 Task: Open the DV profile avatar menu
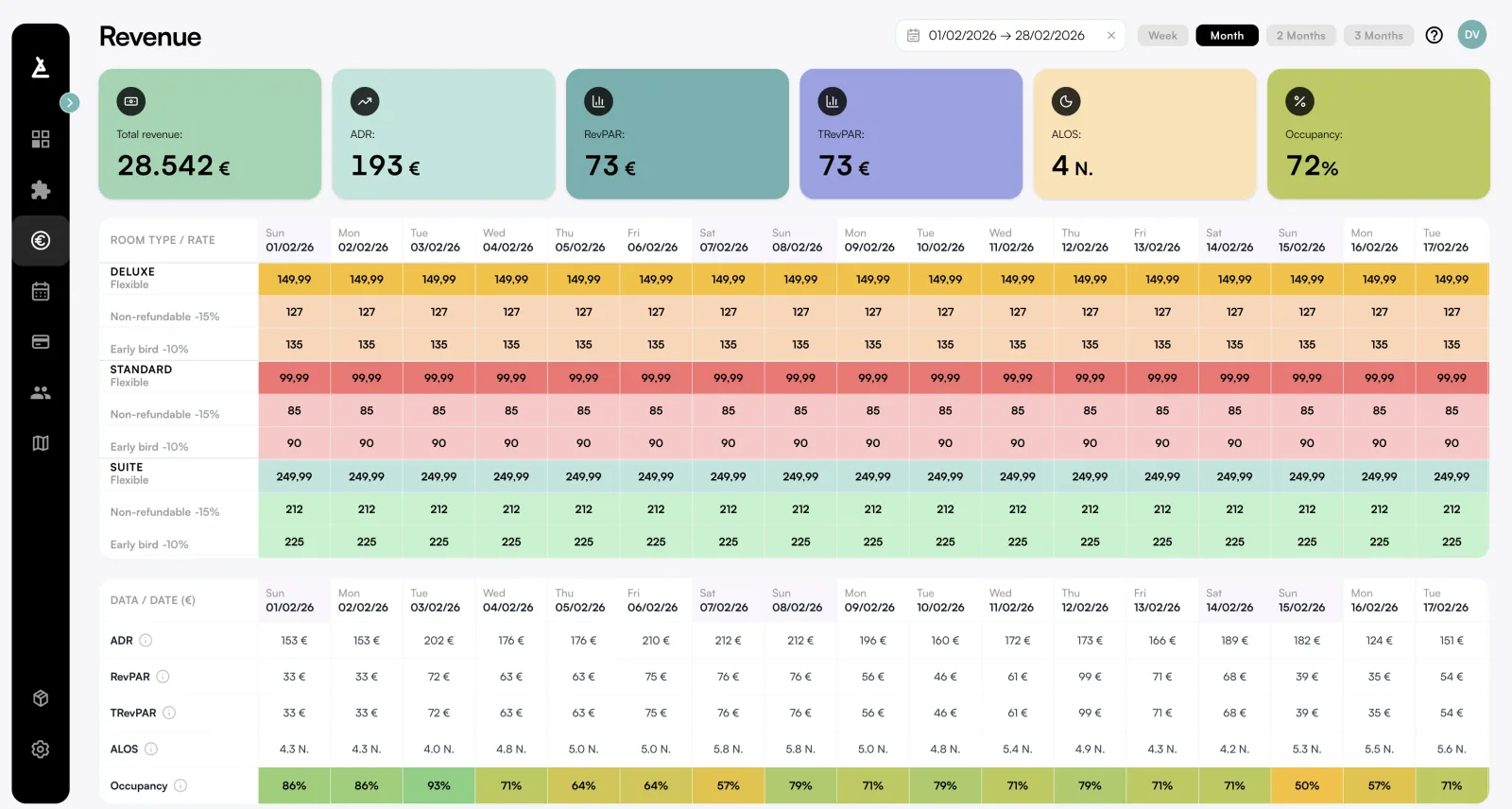tap(1471, 34)
